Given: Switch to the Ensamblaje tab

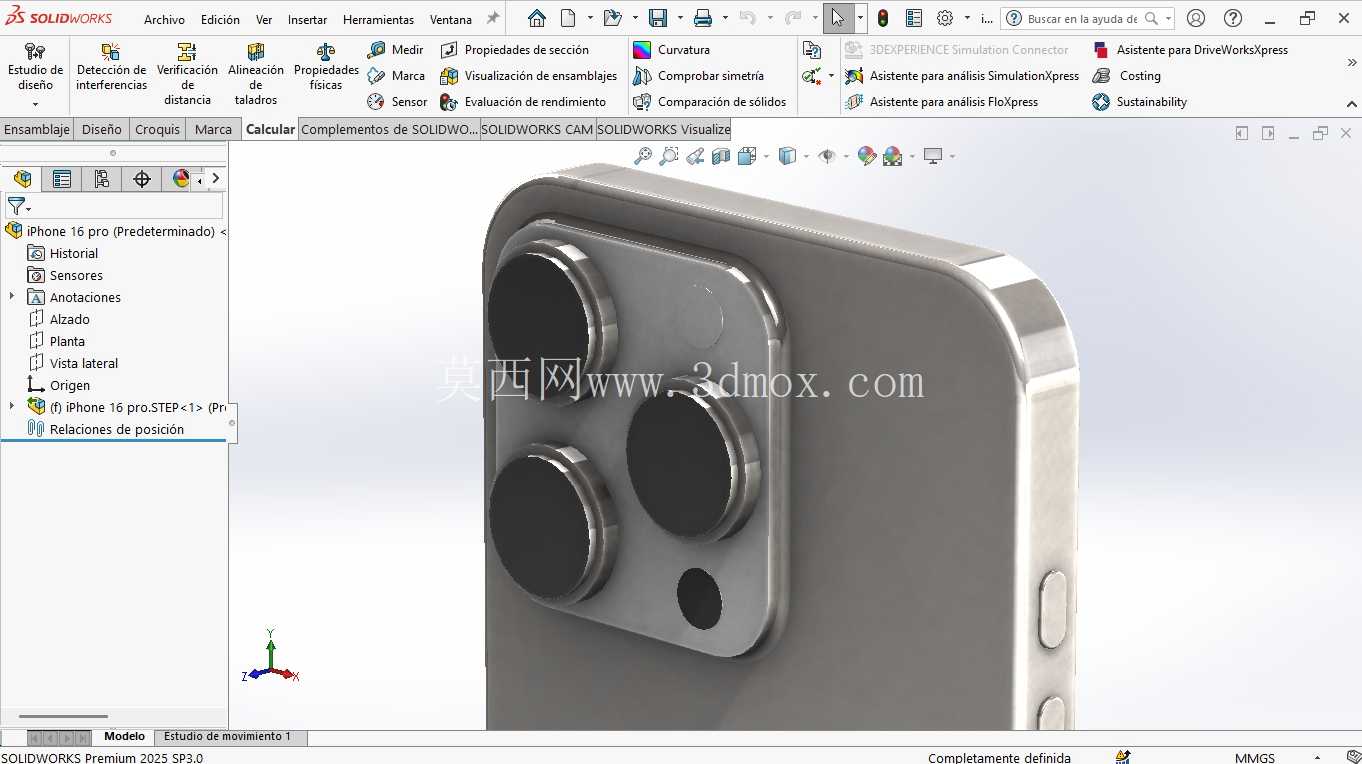Looking at the screenshot, I should tap(37, 129).
